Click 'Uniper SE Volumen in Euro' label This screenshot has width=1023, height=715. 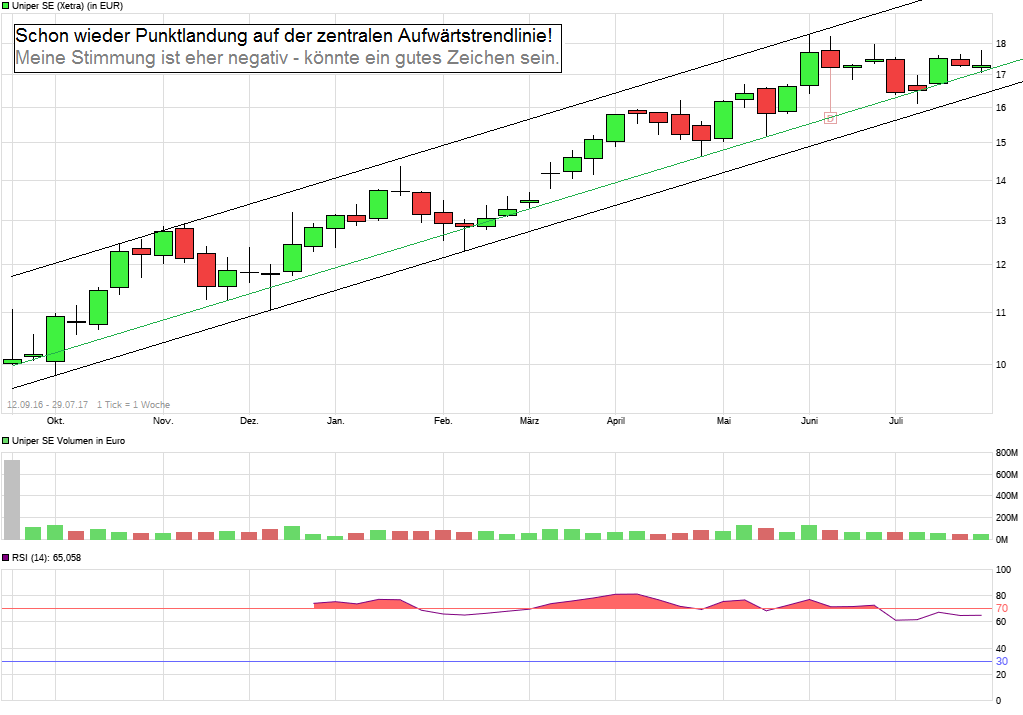[x=69, y=441]
